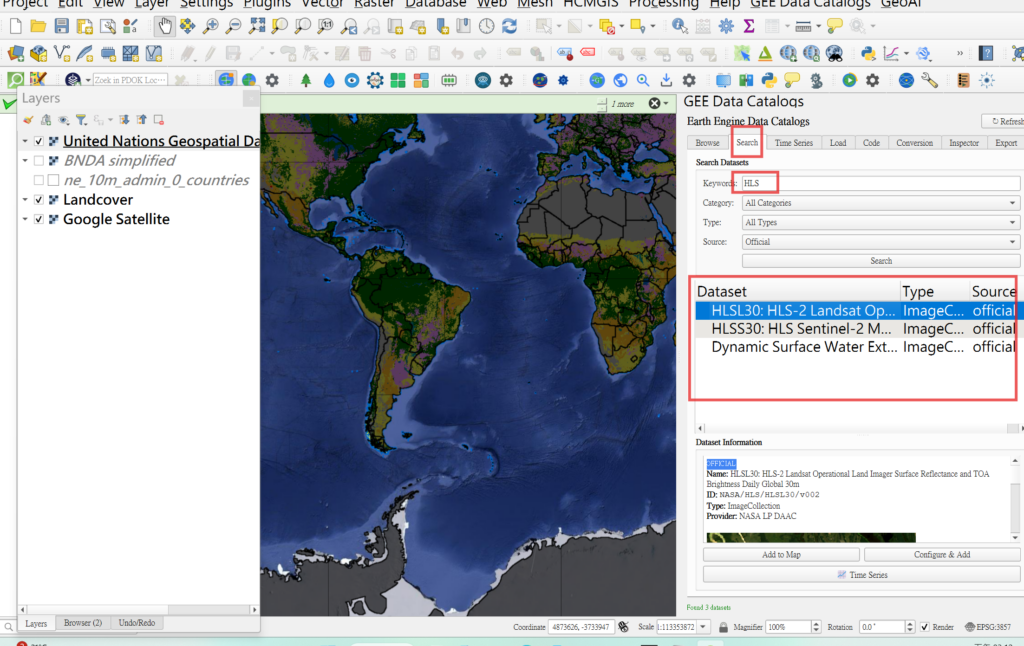The height and width of the screenshot is (646, 1024).
Task: Click the Open Layer Styling paintbrush icon
Action: click(28, 119)
